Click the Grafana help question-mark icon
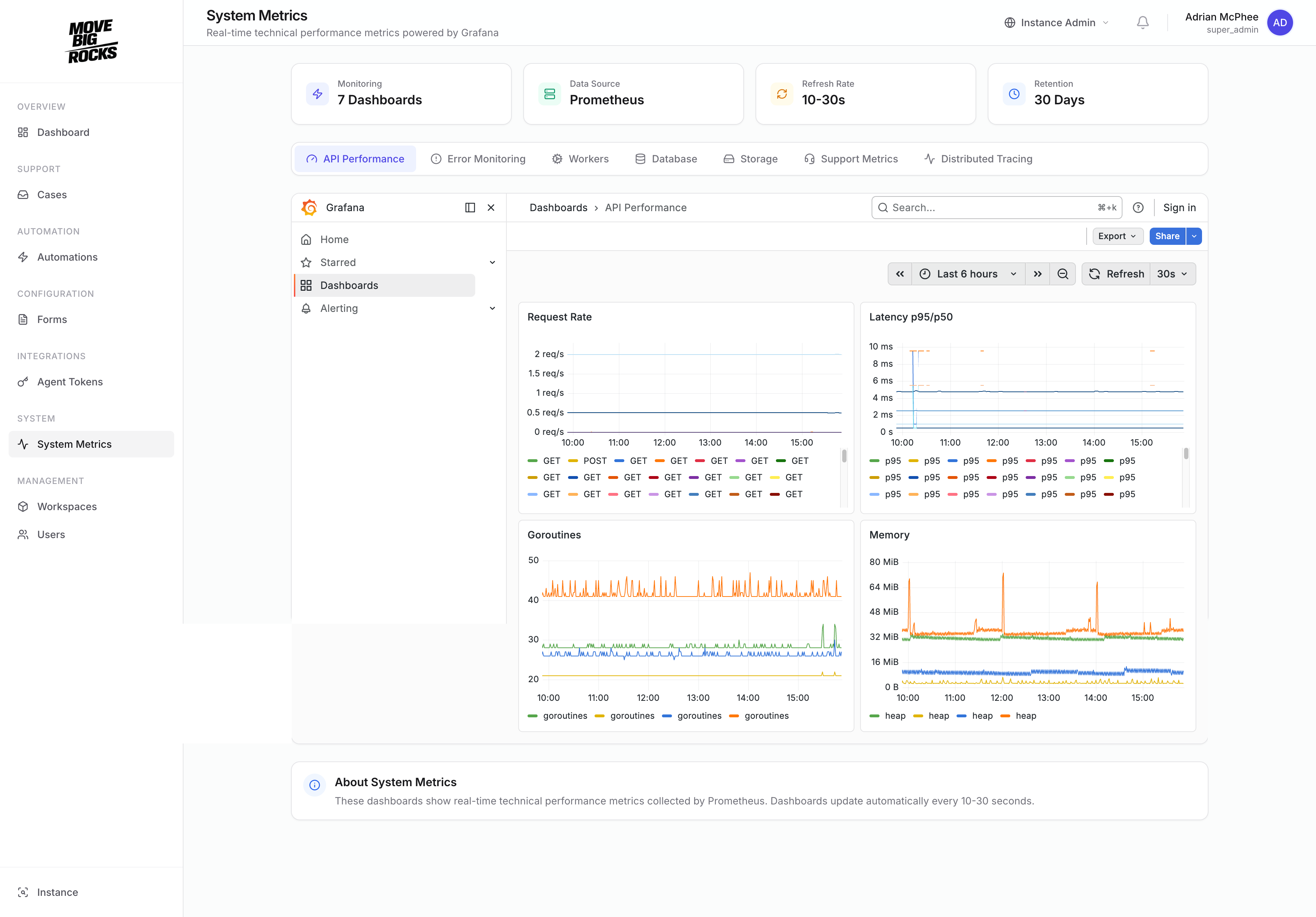1316x917 pixels. [1138, 208]
